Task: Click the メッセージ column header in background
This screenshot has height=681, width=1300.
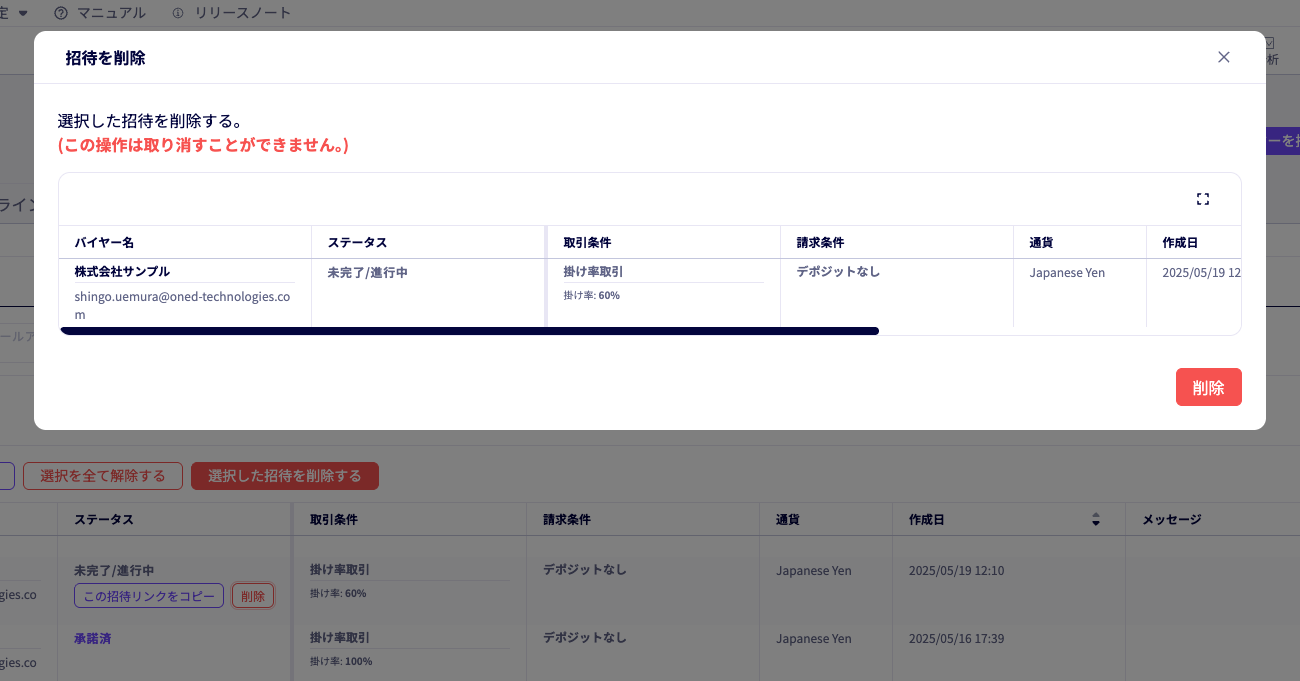Action: tap(1172, 519)
